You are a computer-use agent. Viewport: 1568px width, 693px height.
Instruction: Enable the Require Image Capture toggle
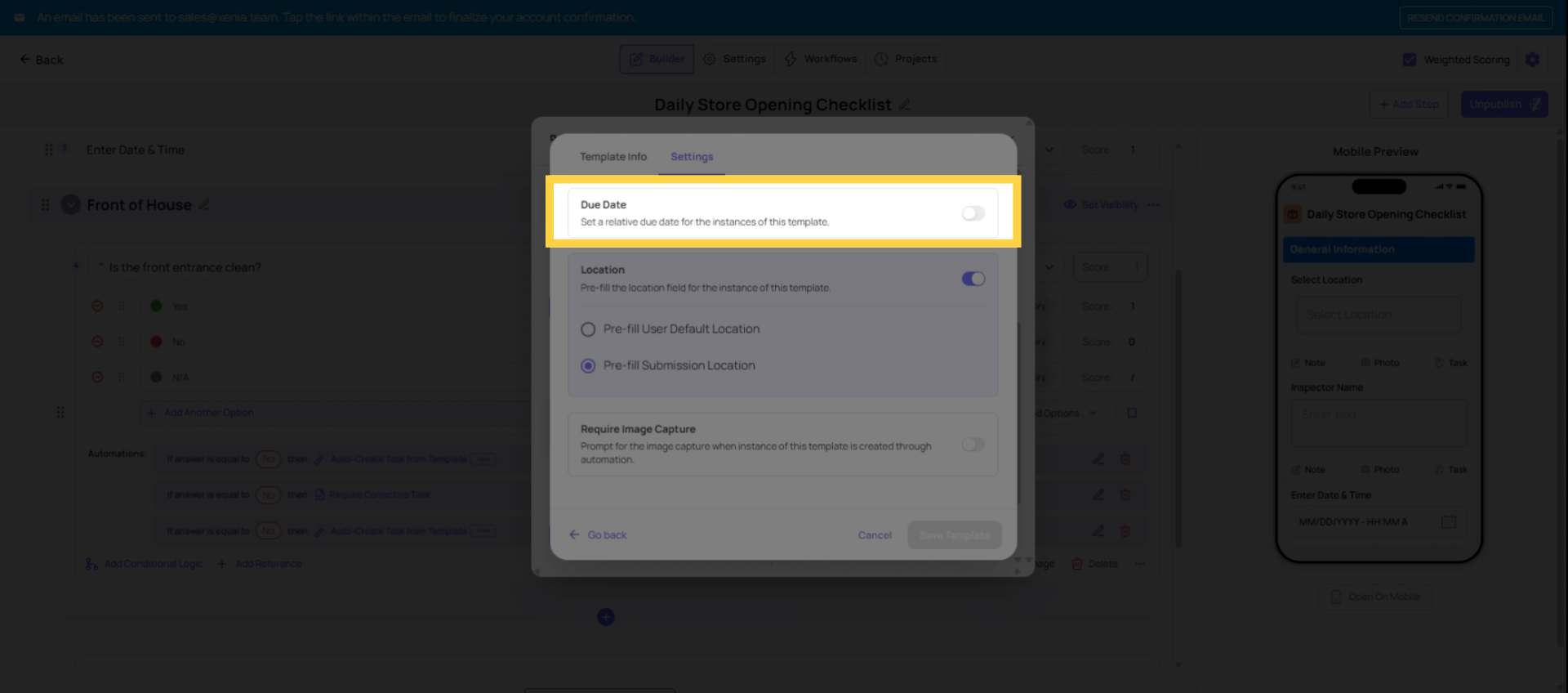coord(973,445)
